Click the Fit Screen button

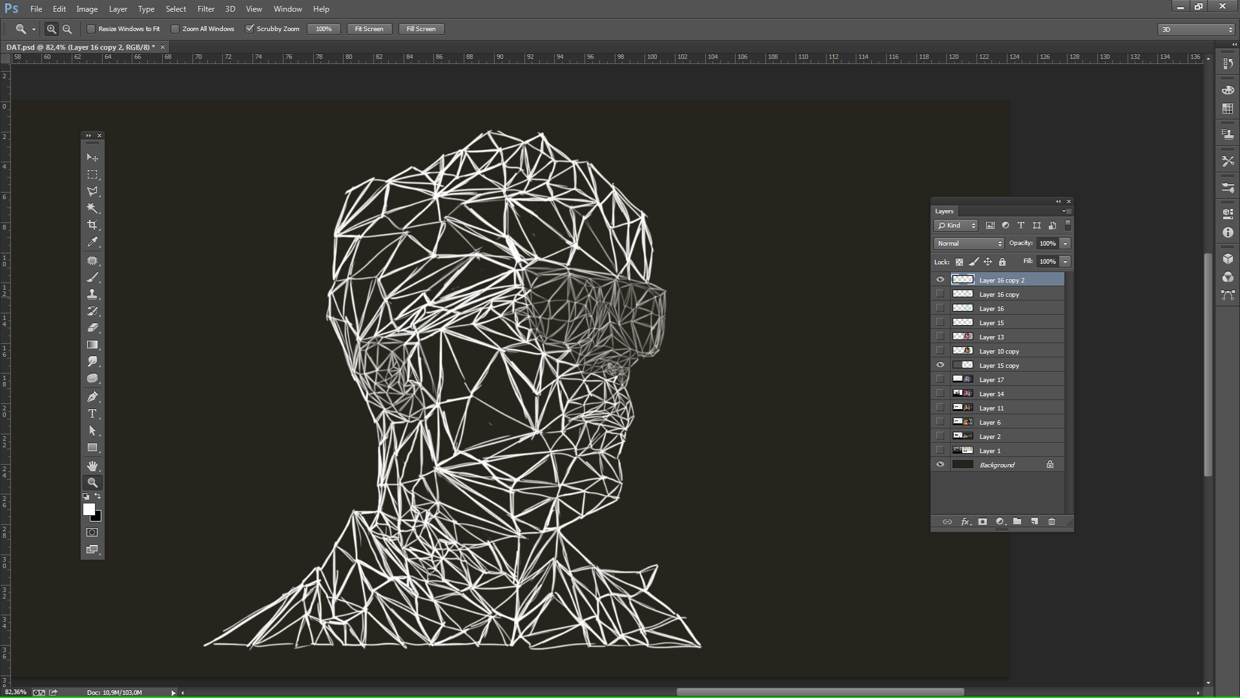pos(368,28)
